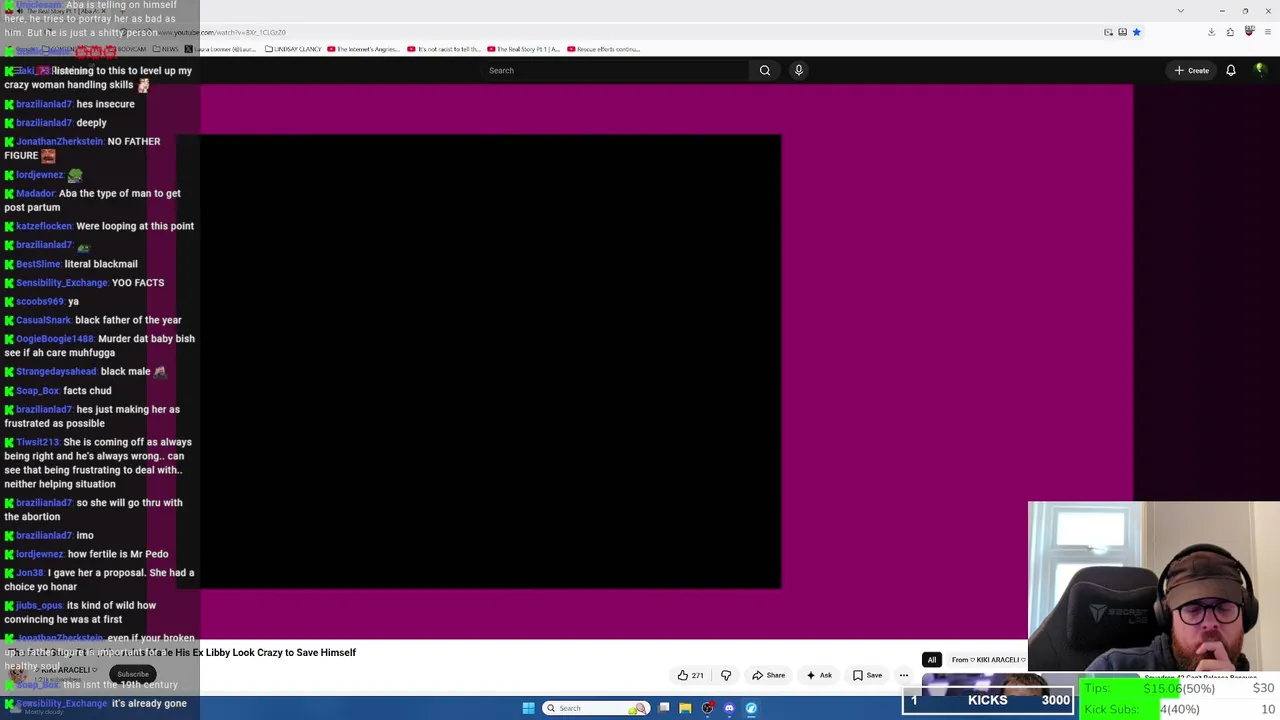Screen dimensions: 1280x720
Task: Click OogieBoogie1488 chat username
Action: [x=54, y=339]
